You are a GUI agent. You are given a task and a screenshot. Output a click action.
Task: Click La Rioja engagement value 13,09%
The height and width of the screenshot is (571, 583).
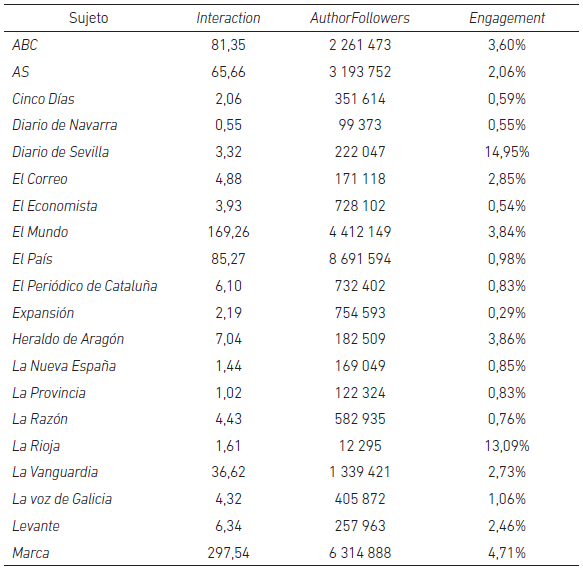[x=507, y=446]
